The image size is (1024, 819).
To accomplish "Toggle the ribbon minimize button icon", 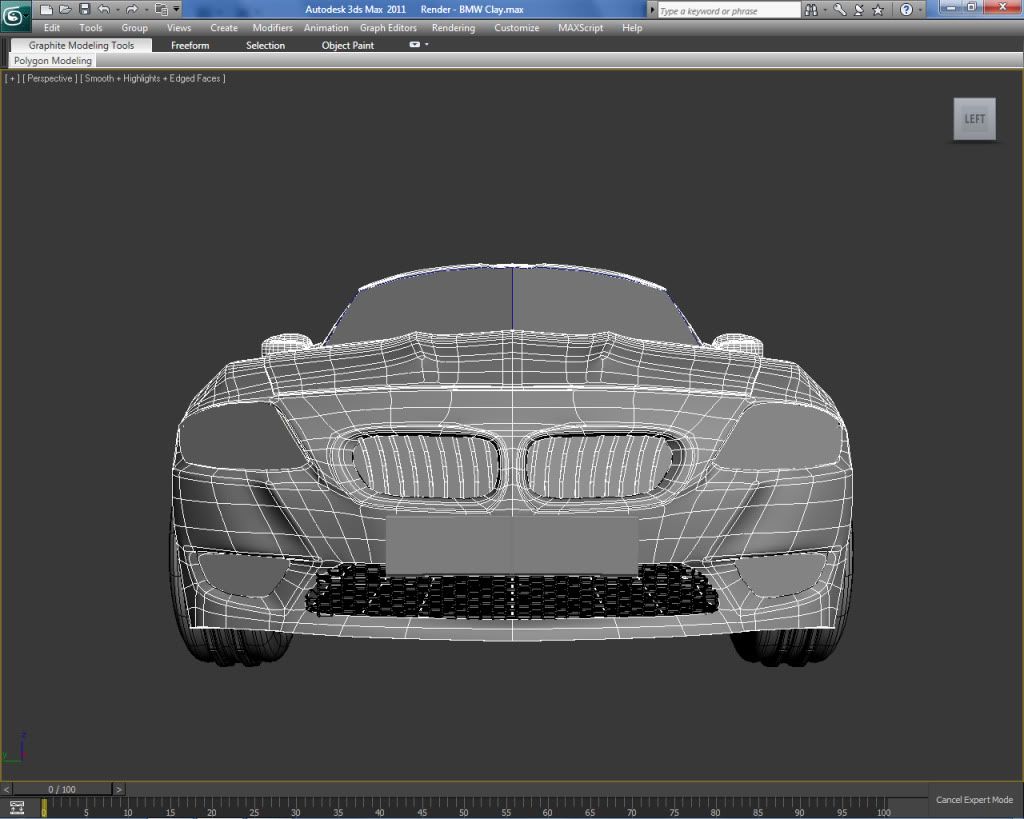I will (415, 44).
